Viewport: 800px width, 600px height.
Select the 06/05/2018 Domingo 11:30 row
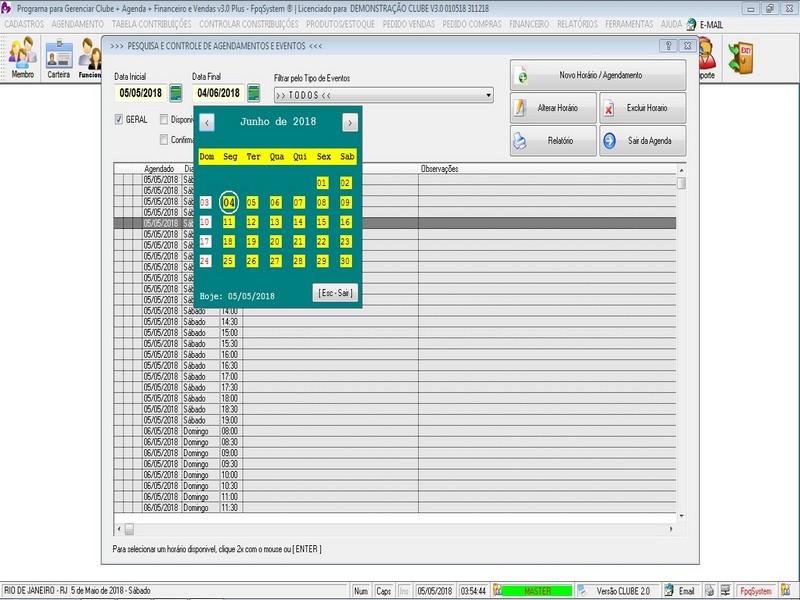point(395,508)
